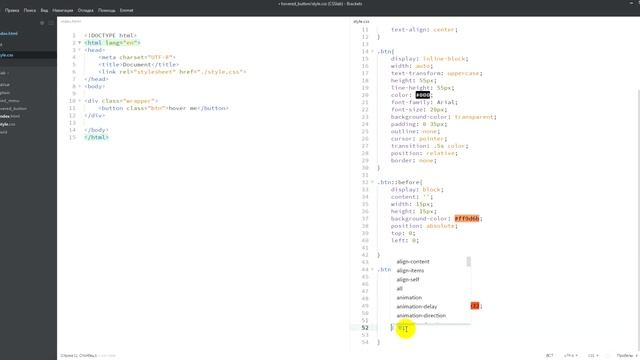The width and height of the screenshot is (640, 360).
Task: Click the autocomplete list scrollbar thumb
Action: [x=469, y=262]
